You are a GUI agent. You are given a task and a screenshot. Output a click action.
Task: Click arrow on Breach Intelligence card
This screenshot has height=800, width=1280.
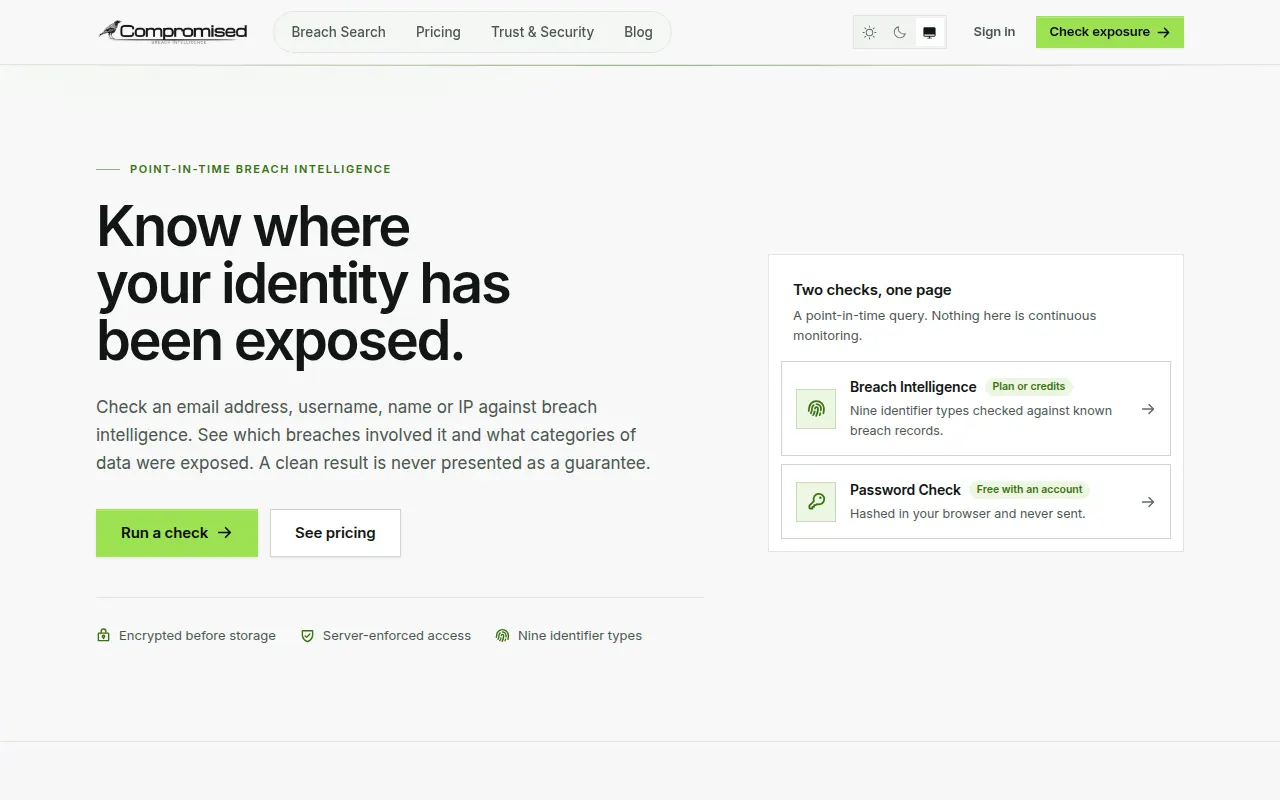pyautogui.click(x=1148, y=409)
